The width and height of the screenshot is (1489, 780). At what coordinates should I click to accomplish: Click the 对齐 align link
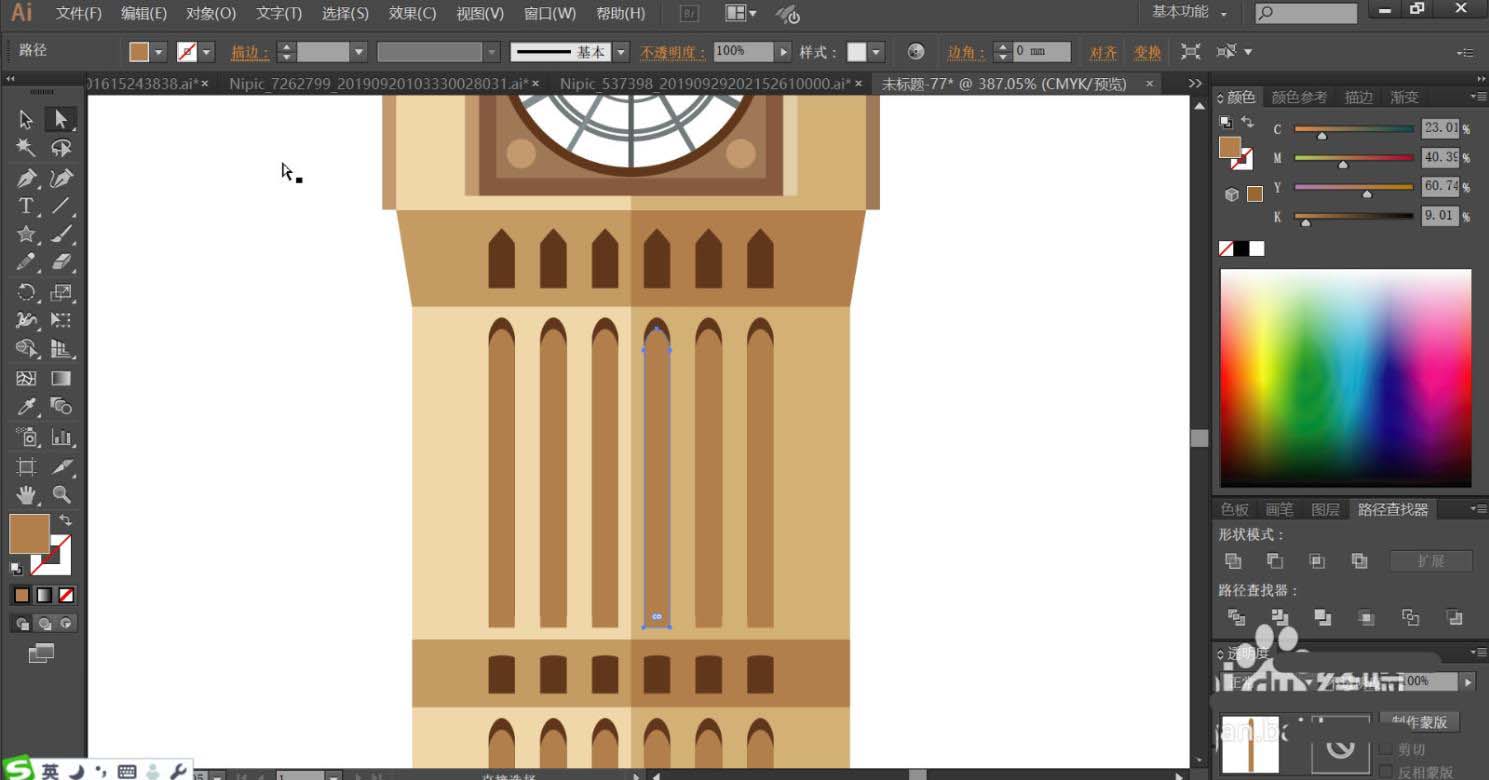pos(1103,52)
